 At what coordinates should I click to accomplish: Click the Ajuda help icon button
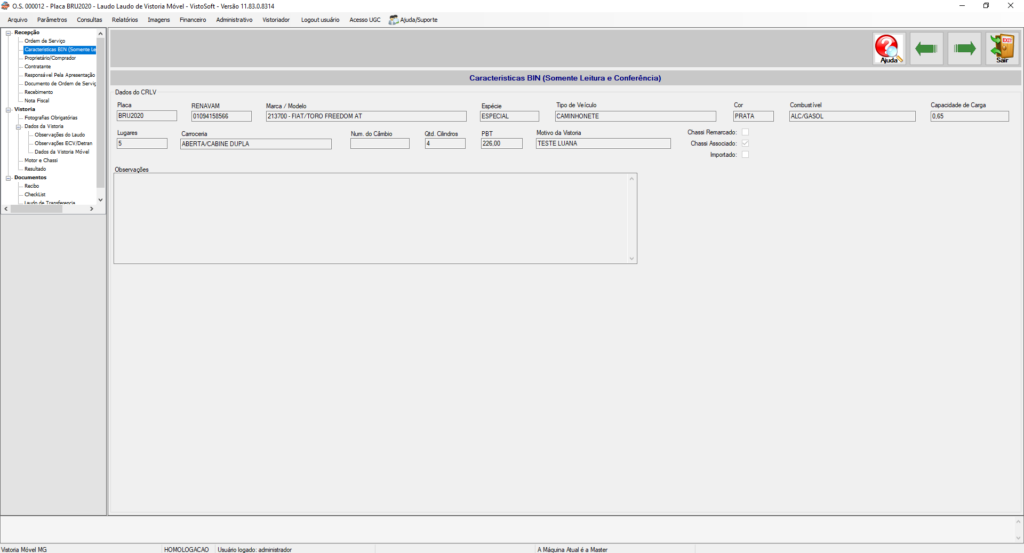pyautogui.click(x=888, y=49)
